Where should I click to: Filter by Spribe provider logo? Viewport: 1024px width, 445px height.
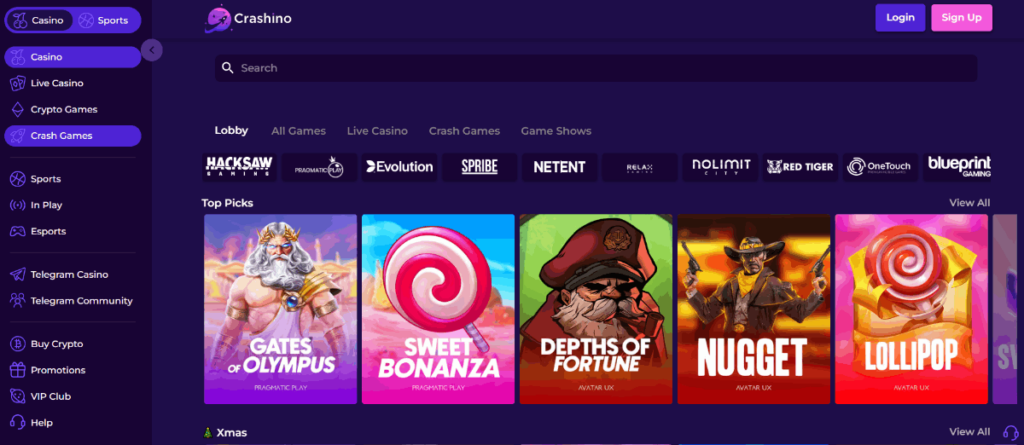pyautogui.click(x=479, y=167)
